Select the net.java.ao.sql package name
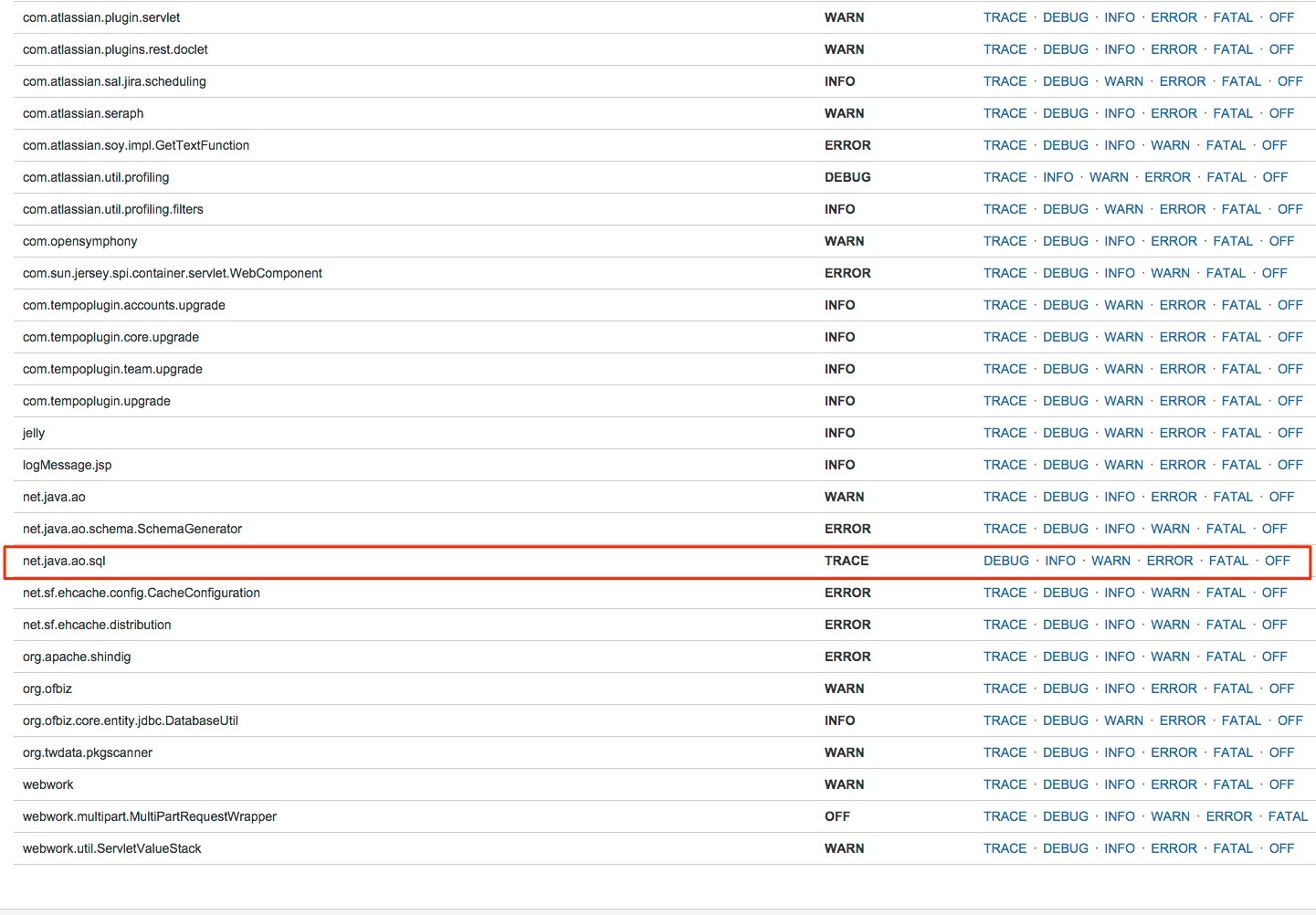The height and width of the screenshot is (915, 1316). tap(64, 561)
